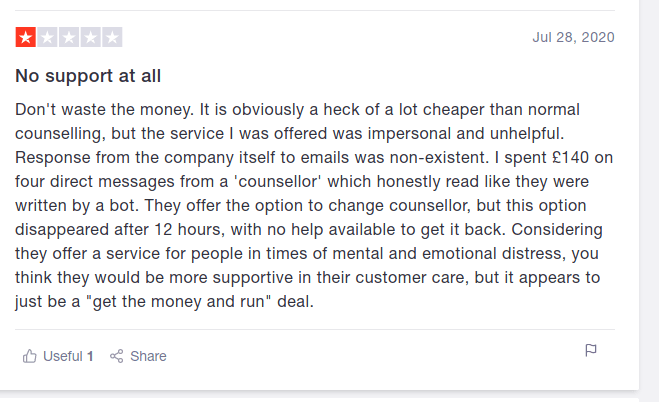659x402 pixels.
Task: Click the fifth grey star
Action: coord(113,38)
